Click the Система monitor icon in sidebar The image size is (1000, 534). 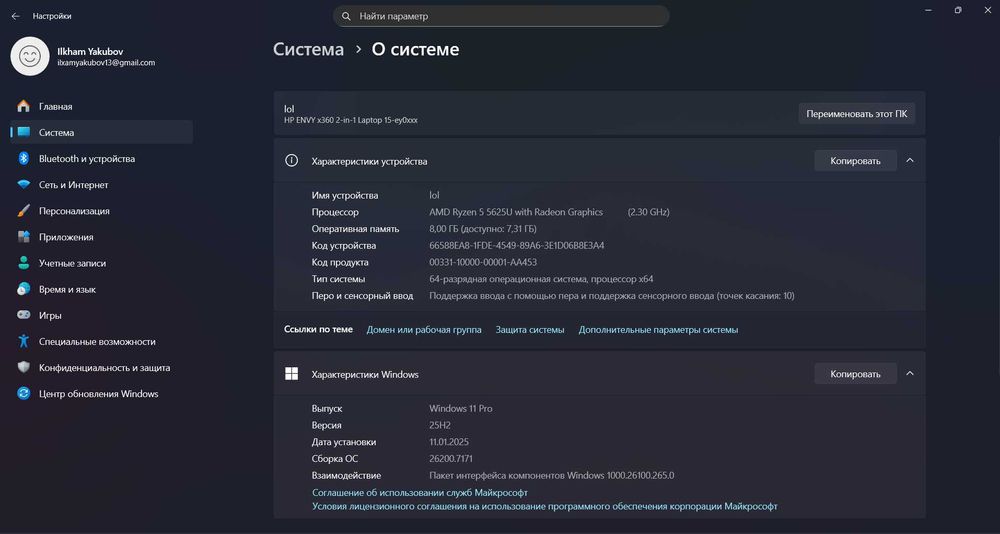[x=24, y=133]
